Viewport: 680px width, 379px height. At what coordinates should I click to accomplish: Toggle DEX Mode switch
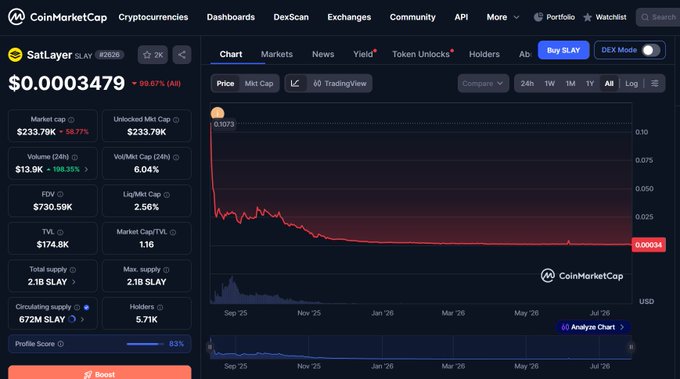[651, 50]
